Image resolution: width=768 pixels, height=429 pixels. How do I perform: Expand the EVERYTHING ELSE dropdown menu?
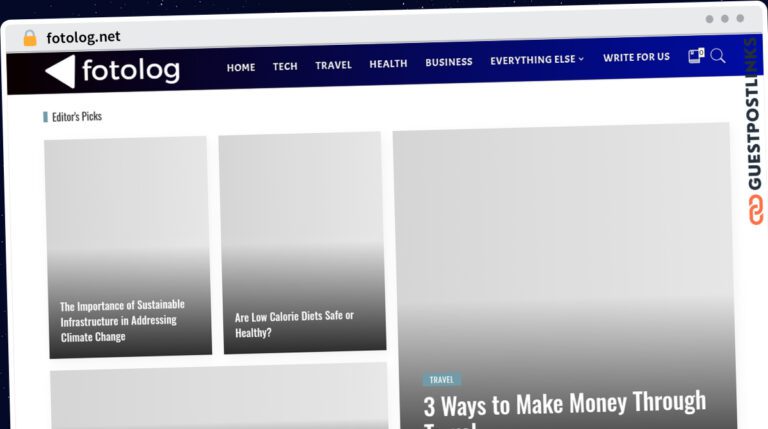tap(537, 60)
